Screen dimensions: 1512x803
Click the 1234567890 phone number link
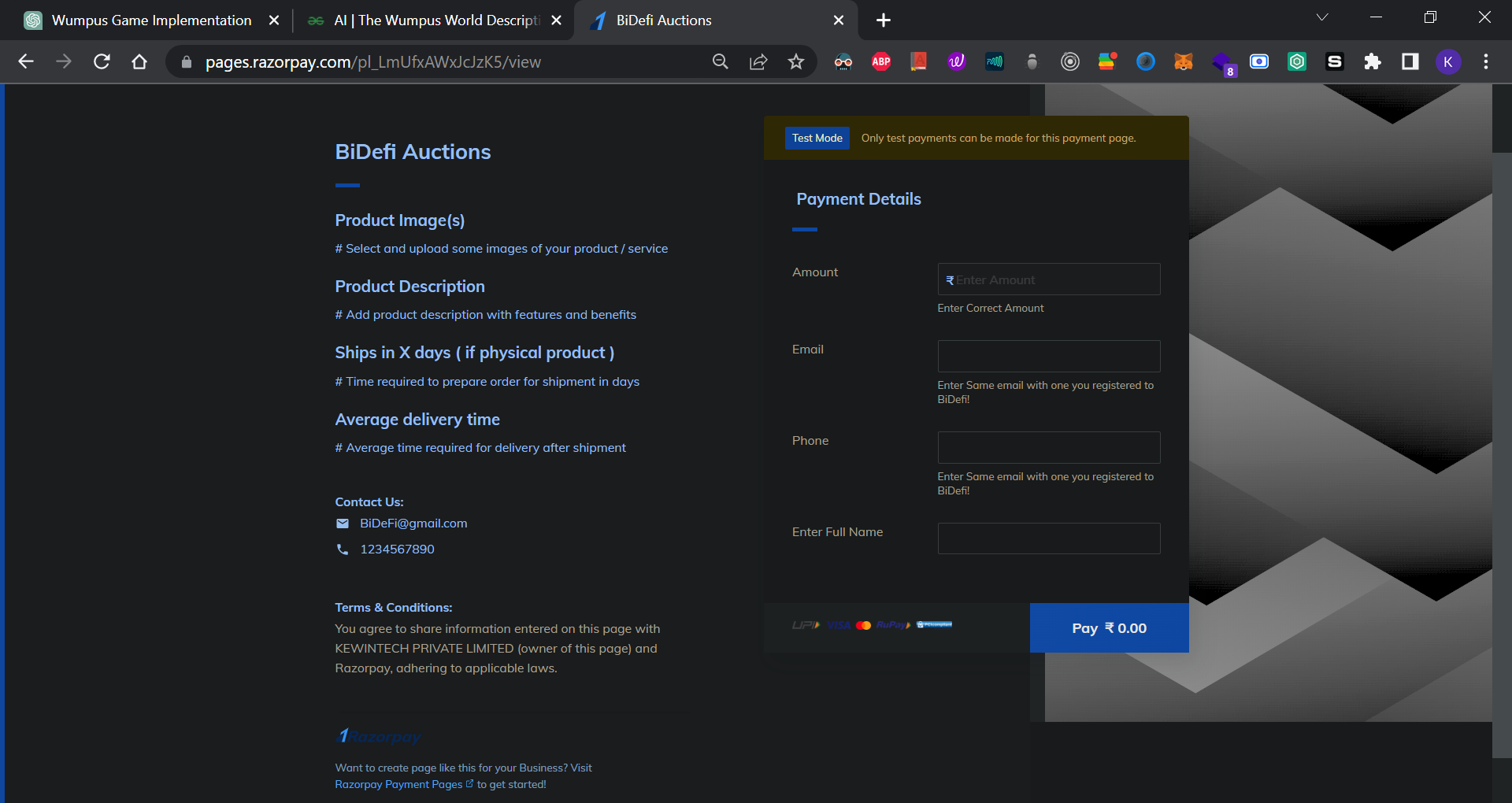click(397, 550)
